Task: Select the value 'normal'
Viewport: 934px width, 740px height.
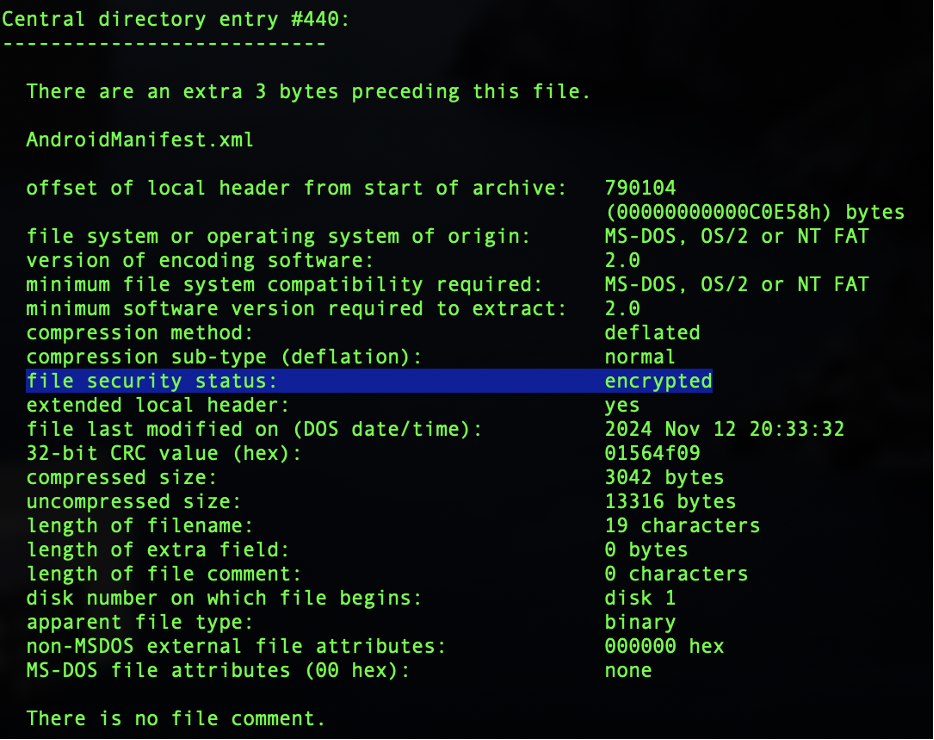Action: pyautogui.click(x=640, y=357)
